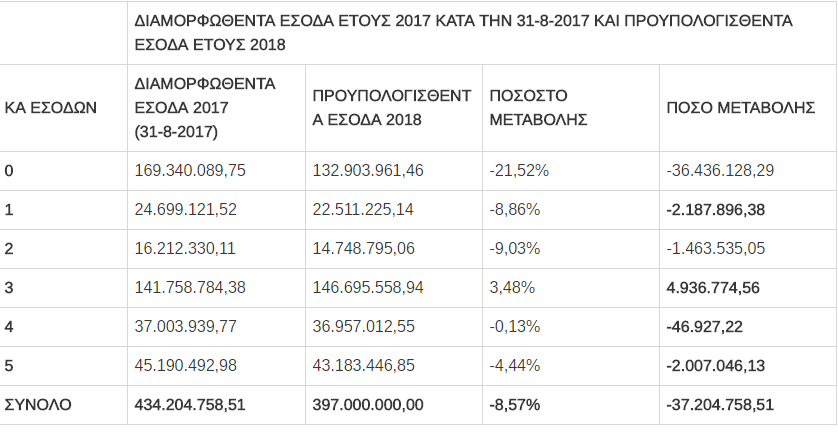Image resolution: width=838 pixels, height=437 pixels.
Task: Select the 43.183.446,85 cell
Action: [x=363, y=365]
